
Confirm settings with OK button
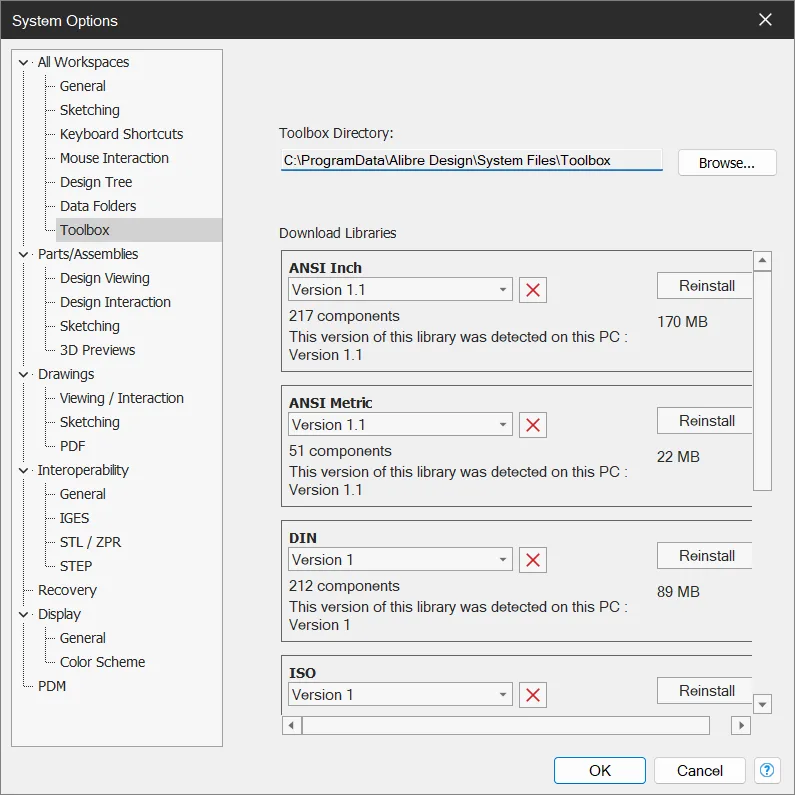point(600,771)
